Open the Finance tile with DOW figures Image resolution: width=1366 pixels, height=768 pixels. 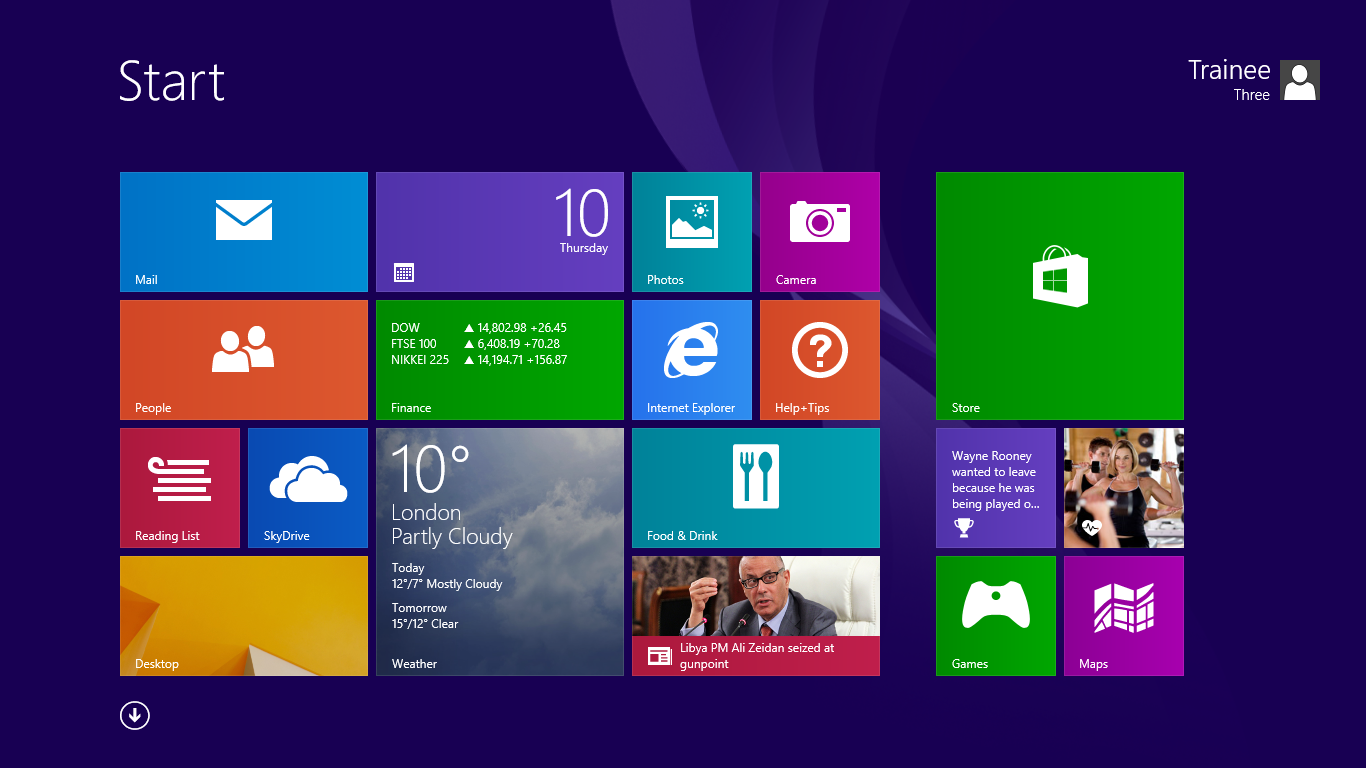pos(499,359)
